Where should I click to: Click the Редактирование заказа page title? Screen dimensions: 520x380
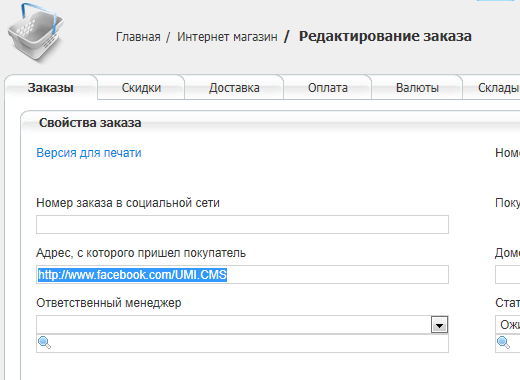coord(385,36)
